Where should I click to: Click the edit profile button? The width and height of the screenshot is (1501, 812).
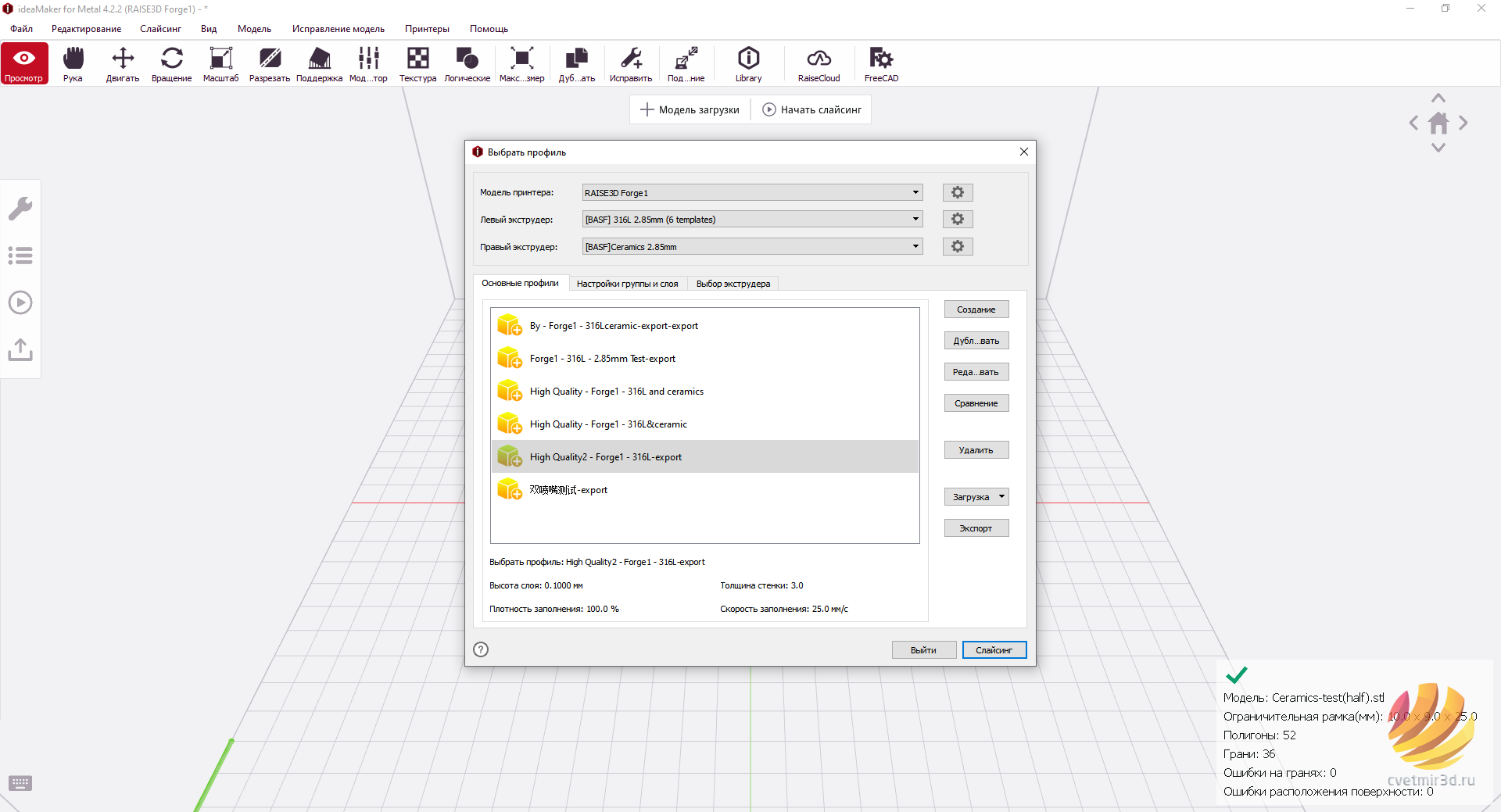(976, 372)
